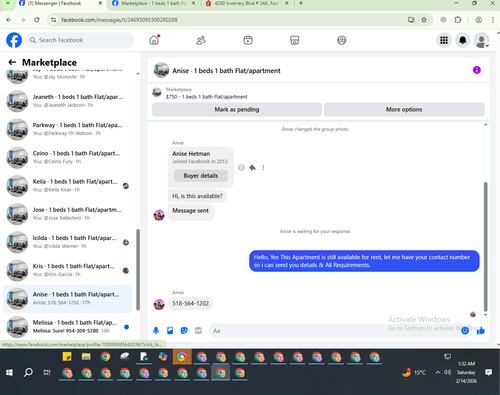Open File Explorer from taskbar
The height and width of the screenshot is (395, 500).
[x=86, y=357]
